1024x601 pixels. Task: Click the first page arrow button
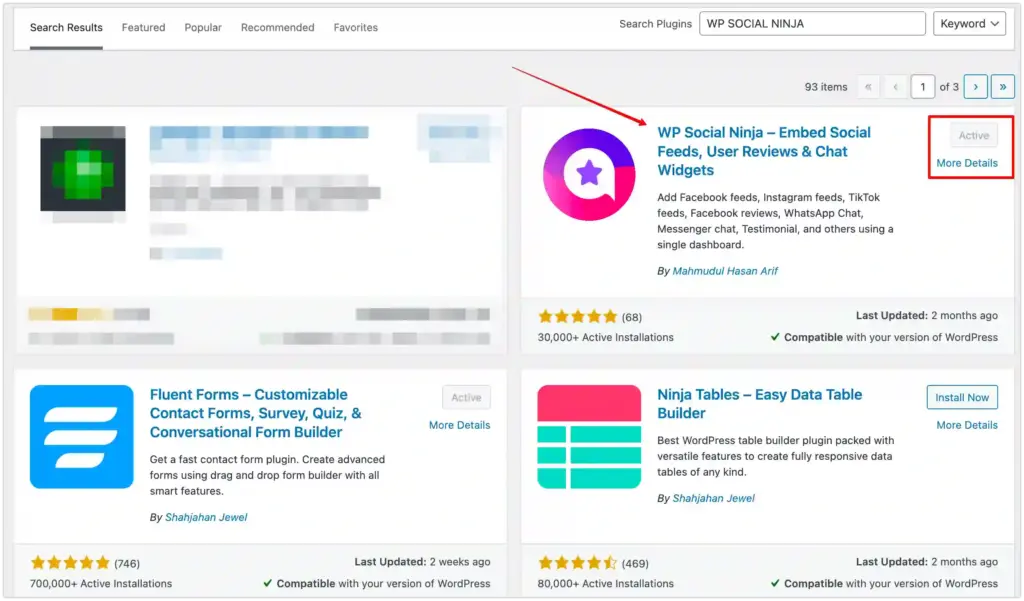[868, 87]
